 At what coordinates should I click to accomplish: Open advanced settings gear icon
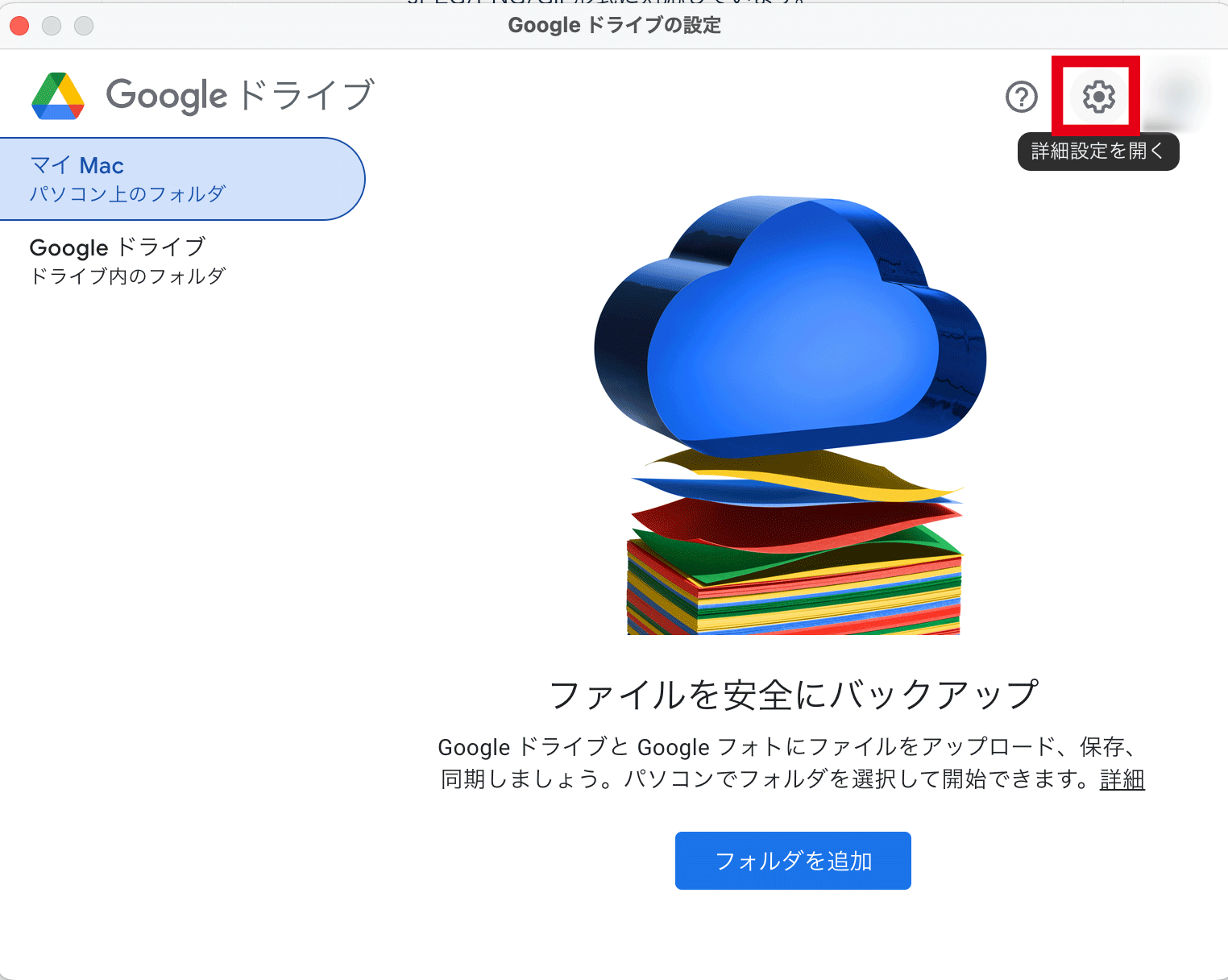(1098, 97)
